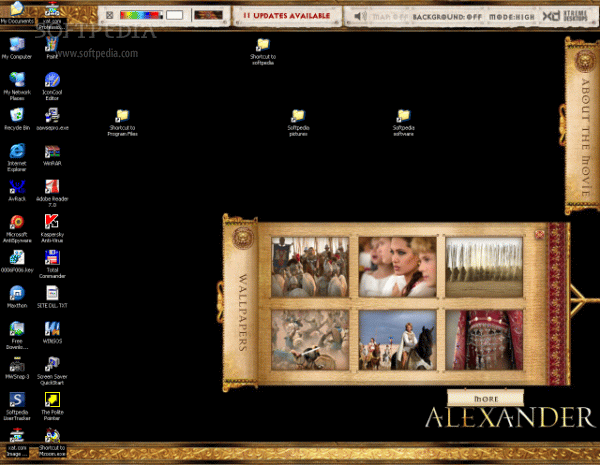Open the WinRAR shortcut
The width and height of the screenshot is (600, 465).
point(52,155)
